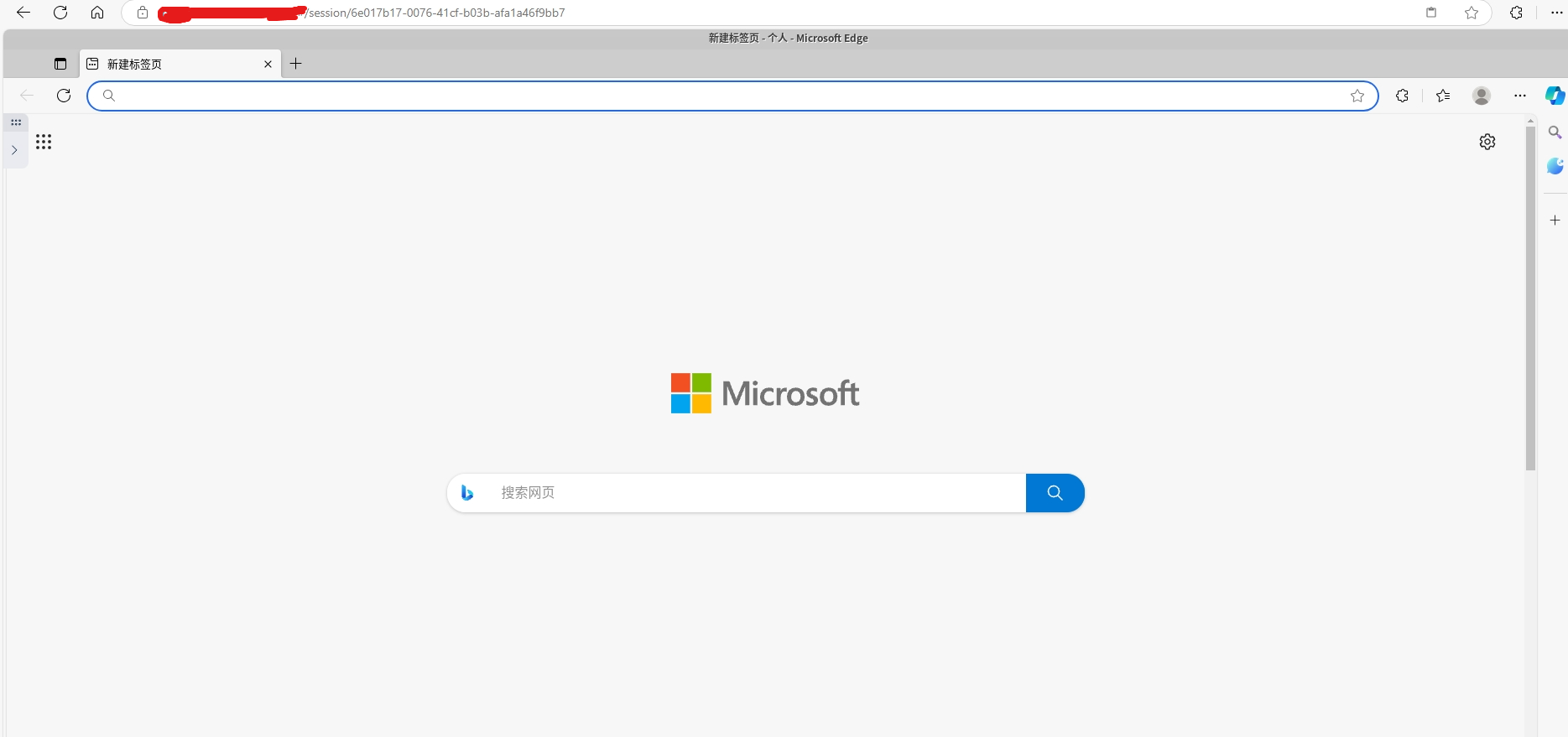Open sidebar search icon
This screenshot has width=1568, height=737.
pos(1555,132)
